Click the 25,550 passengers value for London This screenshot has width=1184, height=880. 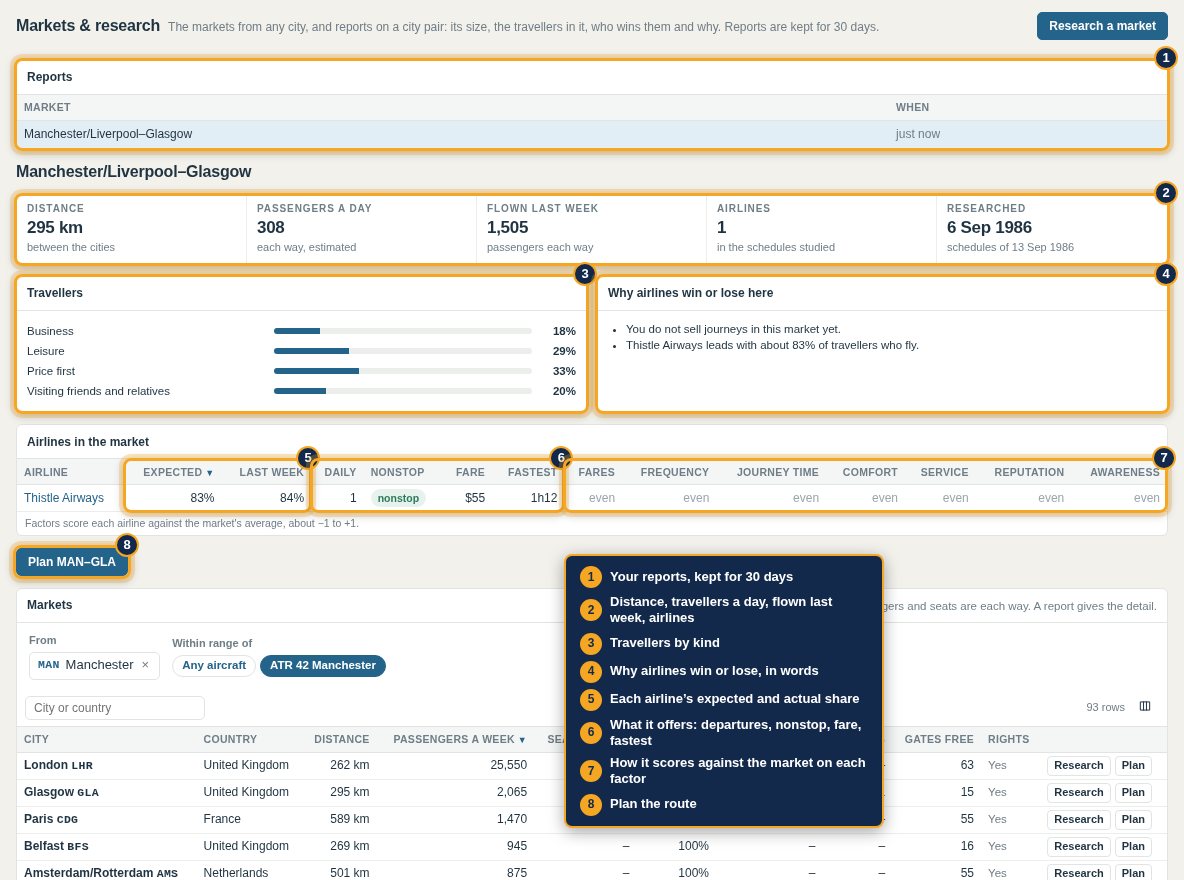click(508, 765)
